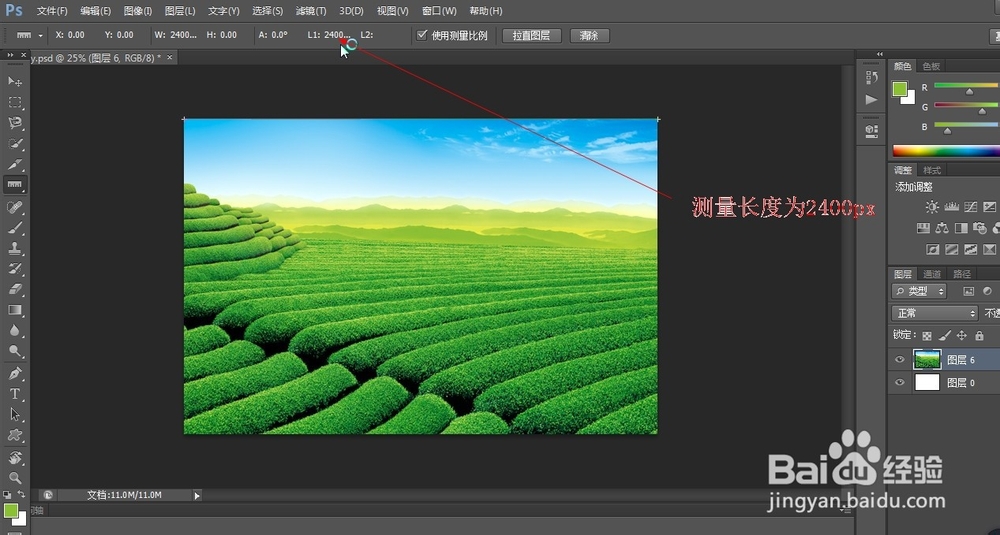Add Photo Filter camera adjustment icon
This screenshot has height=535, width=1000.
tap(980, 228)
